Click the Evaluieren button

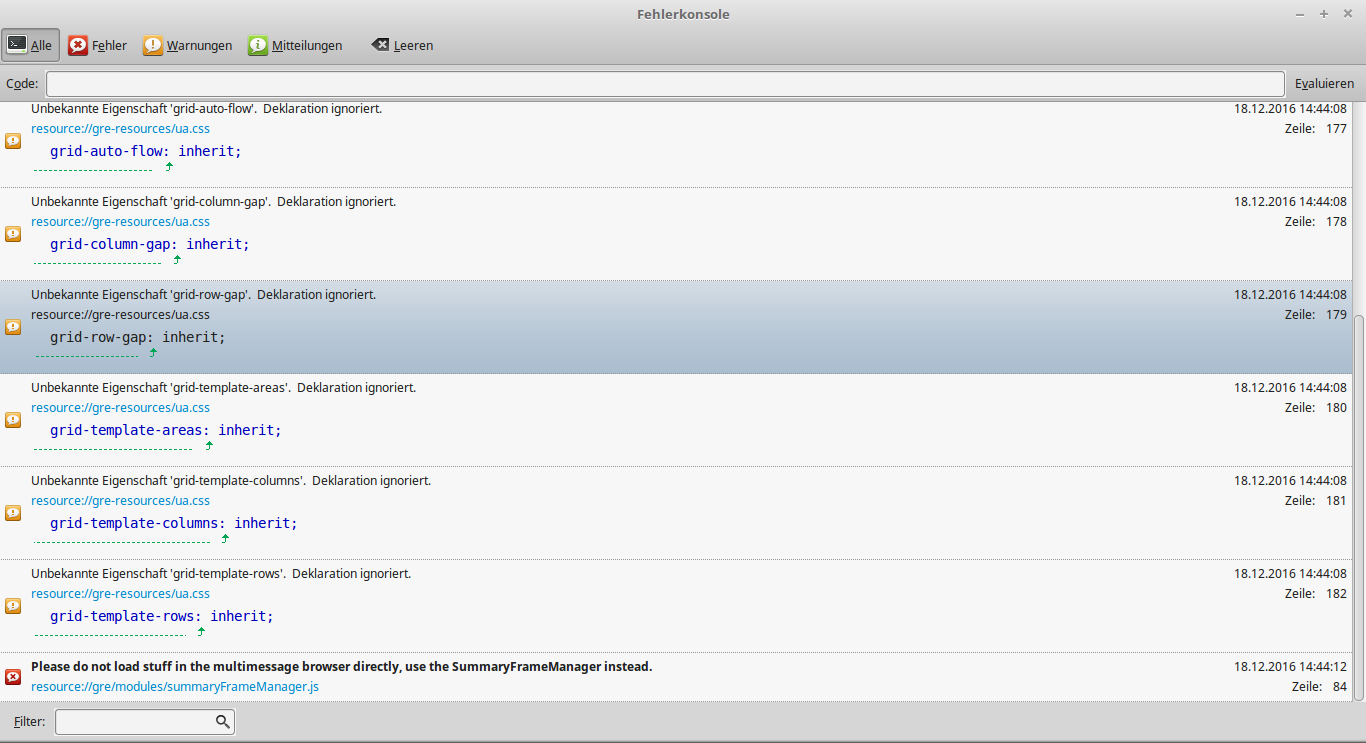(x=1324, y=84)
